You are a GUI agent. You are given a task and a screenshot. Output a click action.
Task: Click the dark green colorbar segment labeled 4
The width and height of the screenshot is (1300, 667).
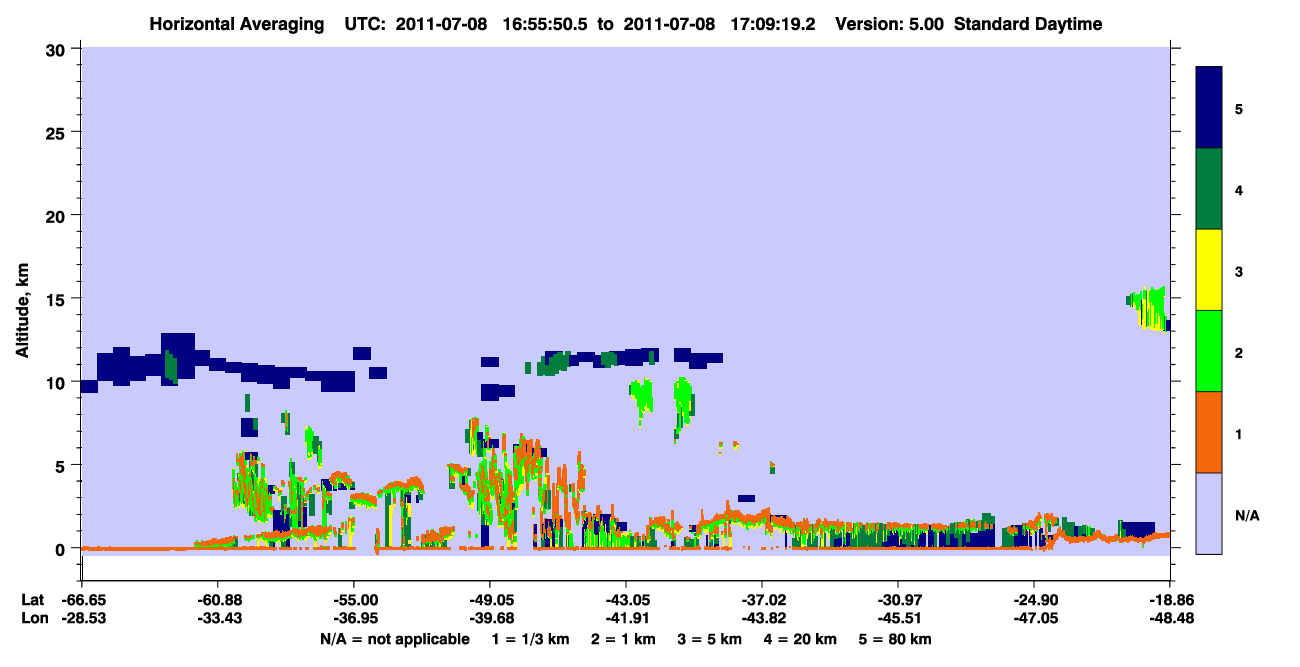coord(1209,189)
